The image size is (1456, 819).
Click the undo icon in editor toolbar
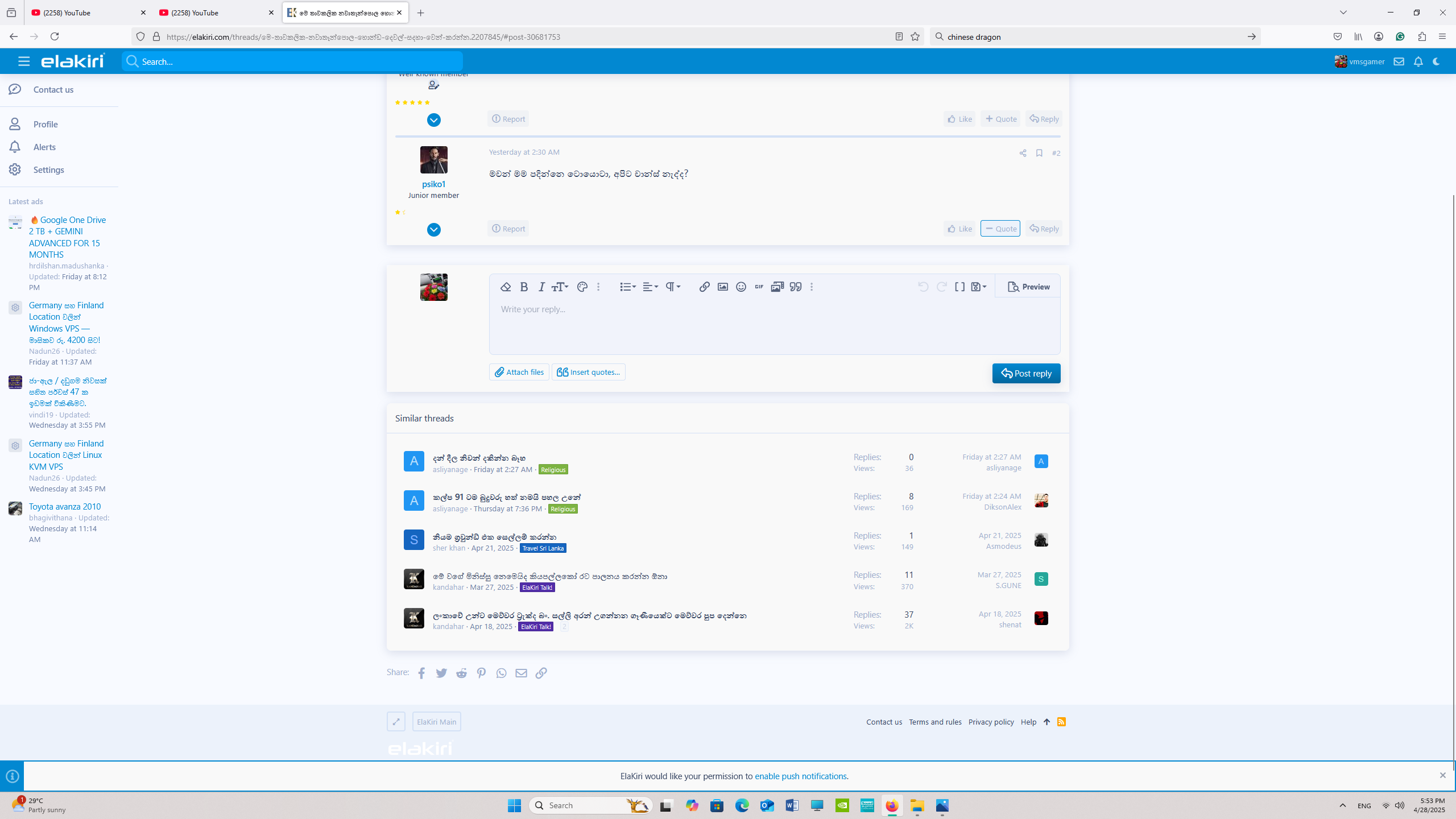923,287
